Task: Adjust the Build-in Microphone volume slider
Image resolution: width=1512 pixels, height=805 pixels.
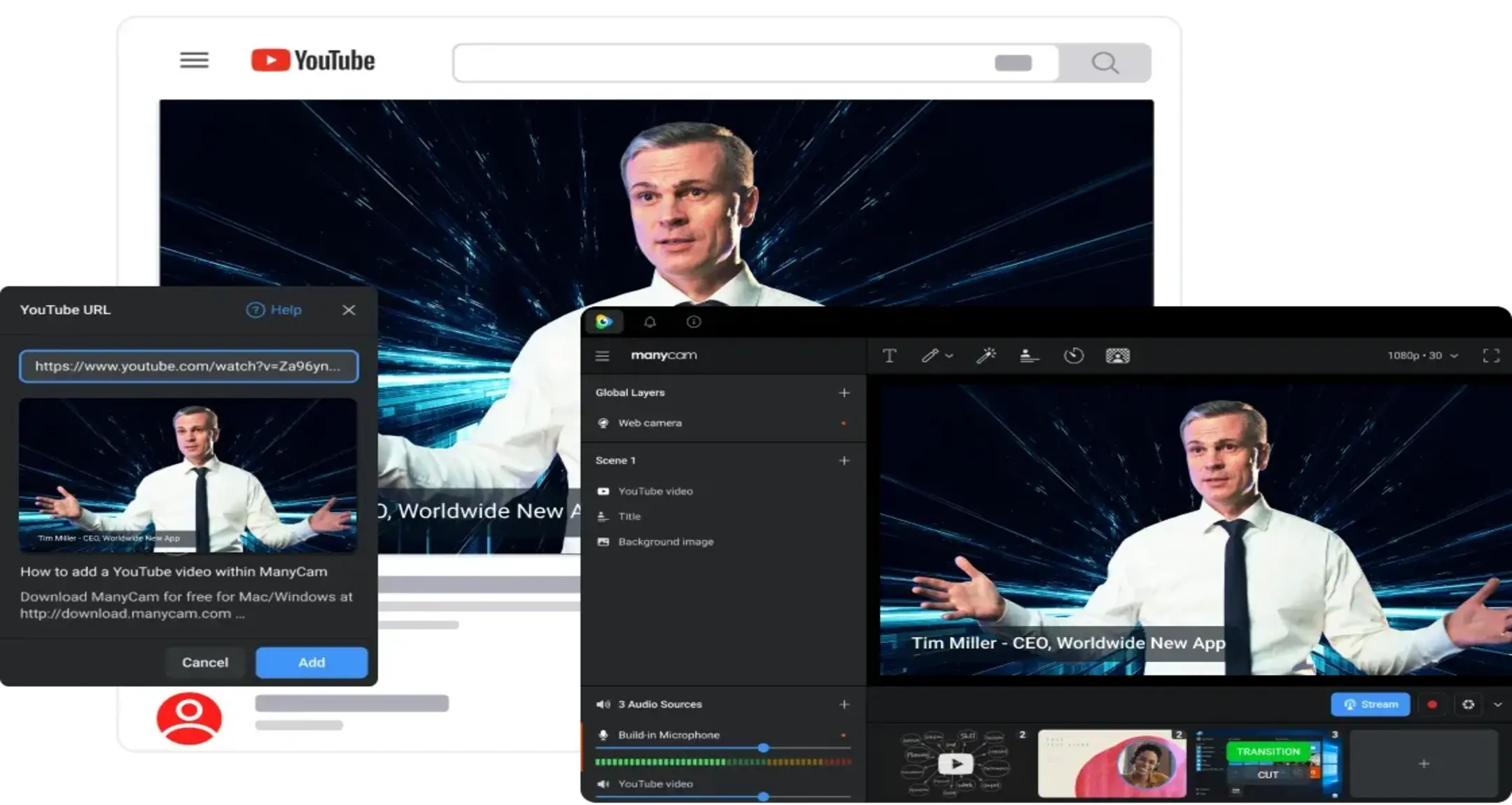Action: click(x=764, y=748)
